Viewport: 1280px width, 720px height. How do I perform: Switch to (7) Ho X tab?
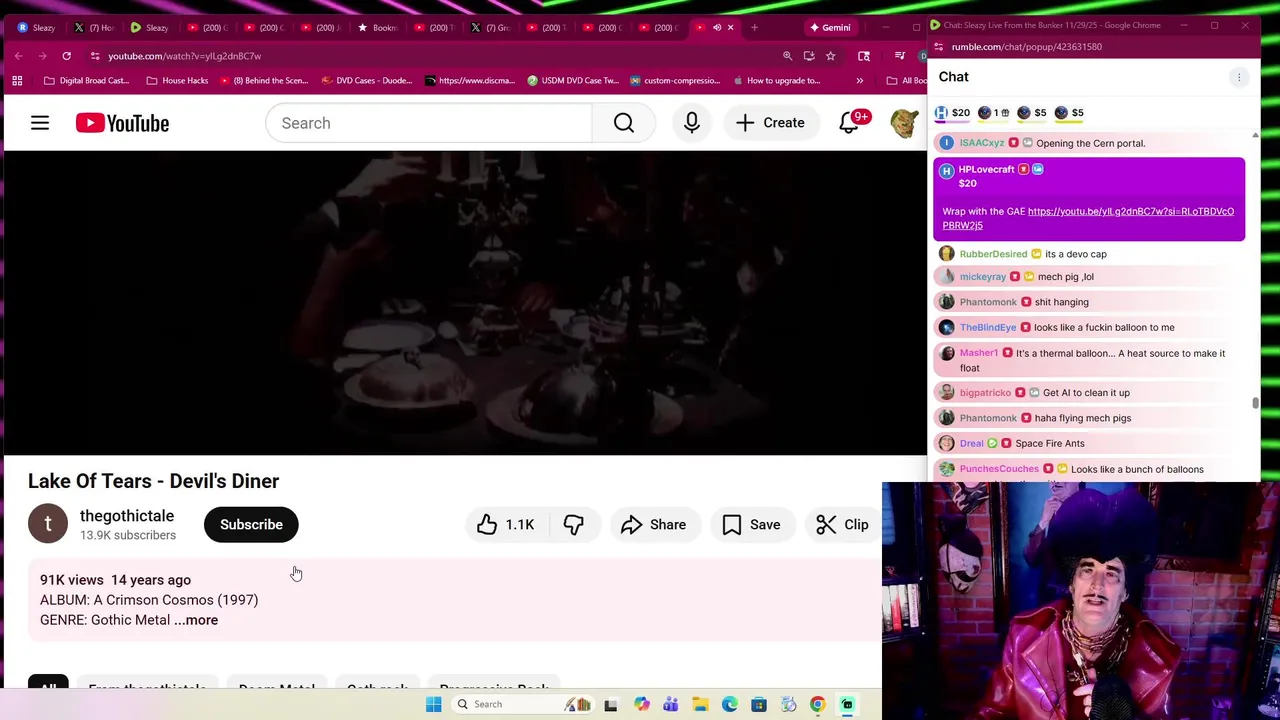93,27
